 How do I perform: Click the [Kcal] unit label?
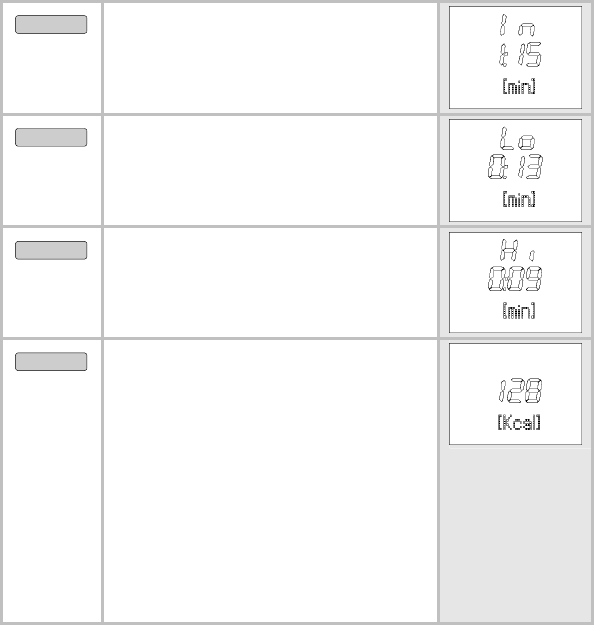tap(519, 422)
